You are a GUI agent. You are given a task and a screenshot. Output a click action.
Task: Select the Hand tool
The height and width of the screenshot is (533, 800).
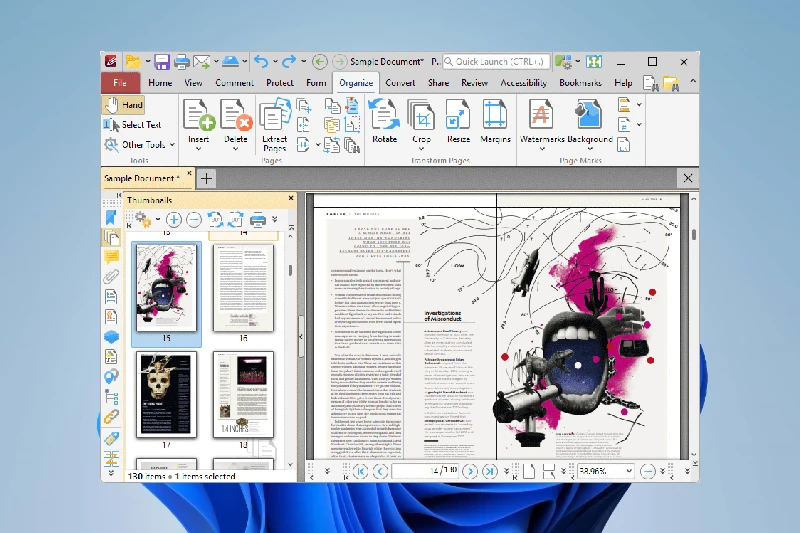[123, 105]
